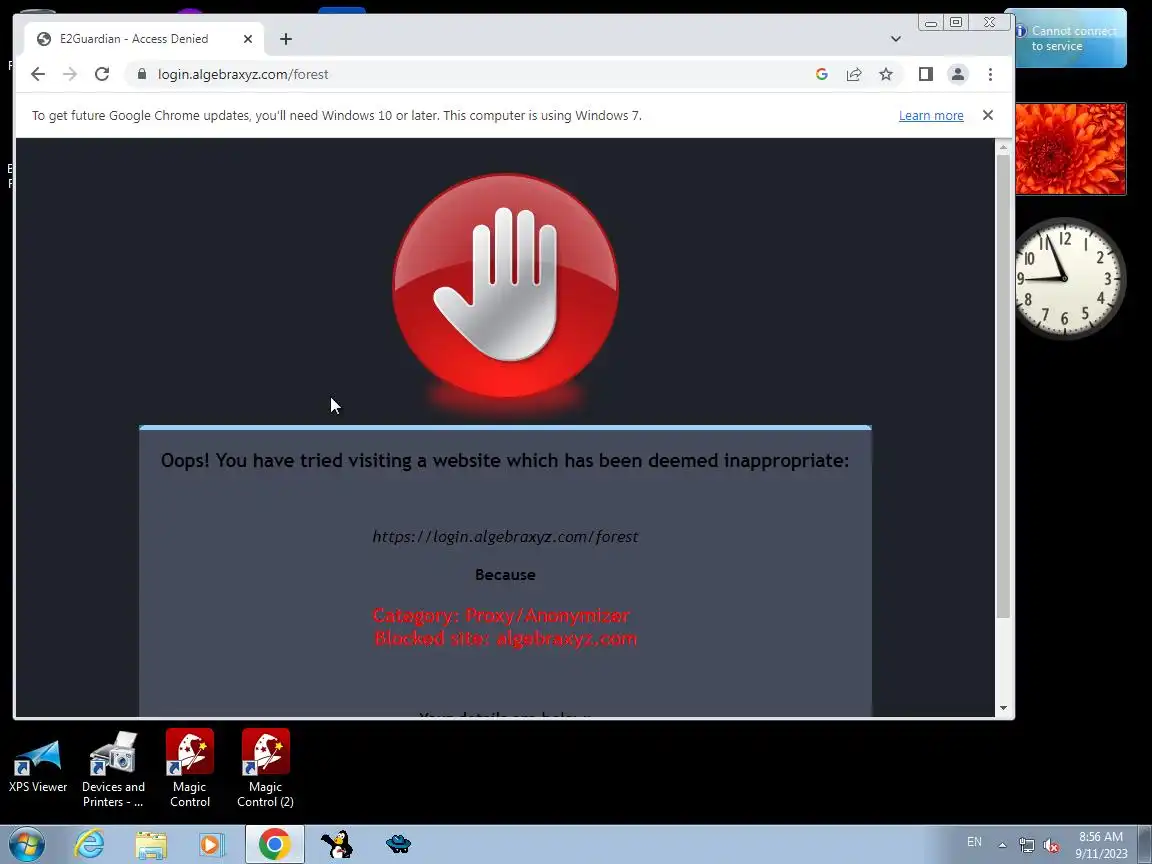Image resolution: width=1152 pixels, height=864 pixels.
Task: Click the flower slideshow gadget
Action: pos(1070,149)
